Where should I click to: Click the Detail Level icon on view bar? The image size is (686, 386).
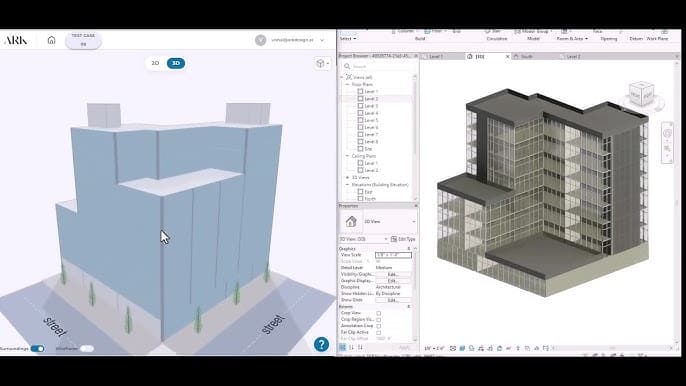pyautogui.click(x=453, y=348)
